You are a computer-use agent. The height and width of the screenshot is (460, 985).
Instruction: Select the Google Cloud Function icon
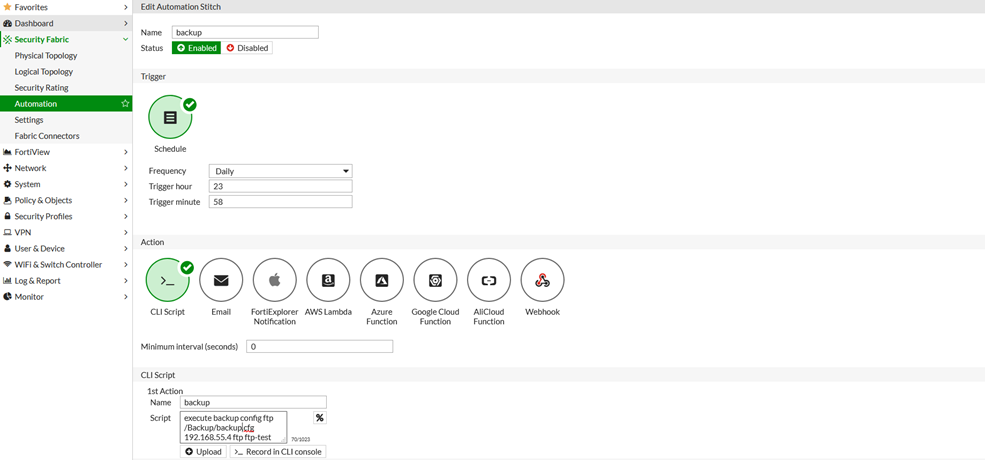click(x=435, y=281)
